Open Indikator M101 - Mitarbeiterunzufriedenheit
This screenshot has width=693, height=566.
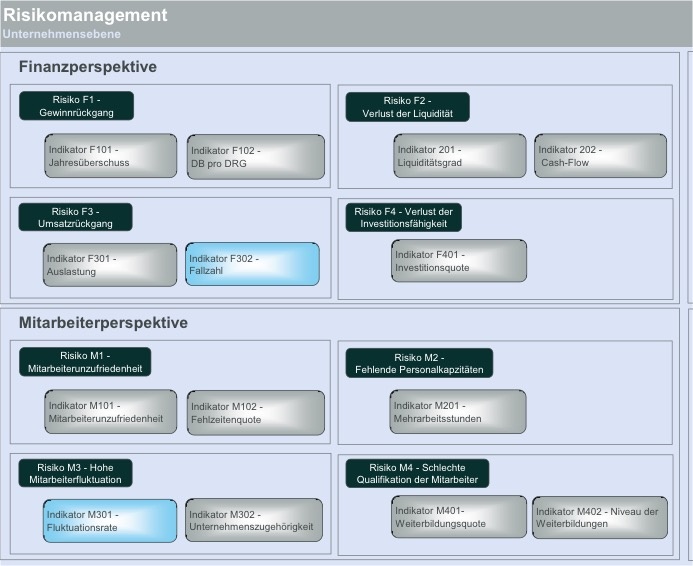(111, 412)
